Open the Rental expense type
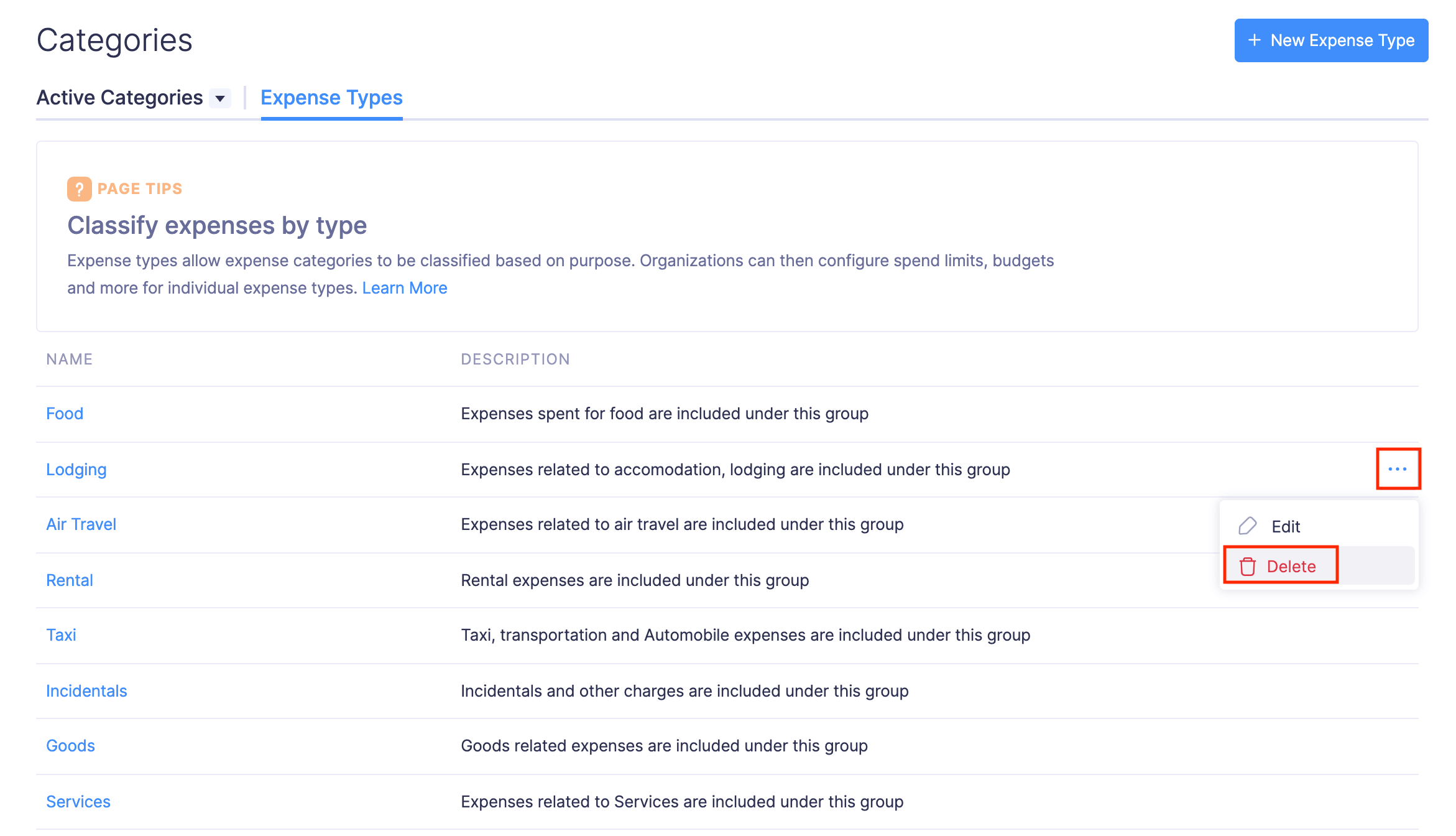The height and width of the screenshot is (836, 1456). click(69, 580)
